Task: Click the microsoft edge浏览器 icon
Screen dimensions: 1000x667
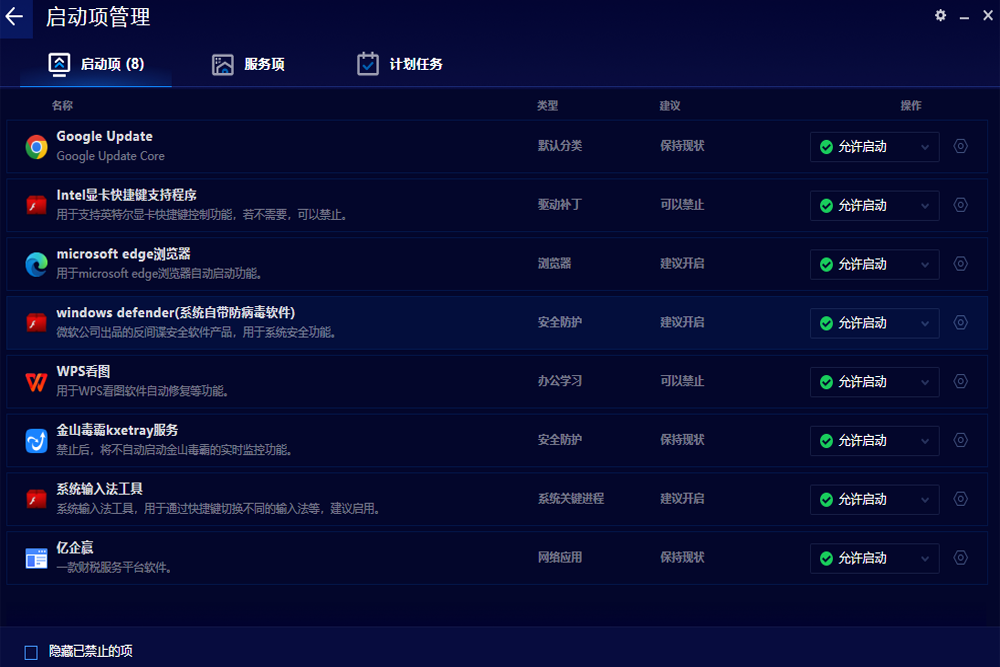Action: tap(37, 264)
